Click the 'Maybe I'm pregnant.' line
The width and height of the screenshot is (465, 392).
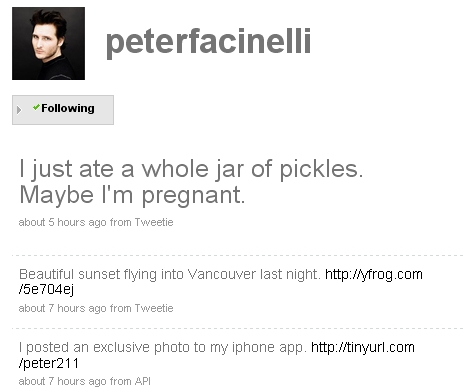[x=132, y=195]
